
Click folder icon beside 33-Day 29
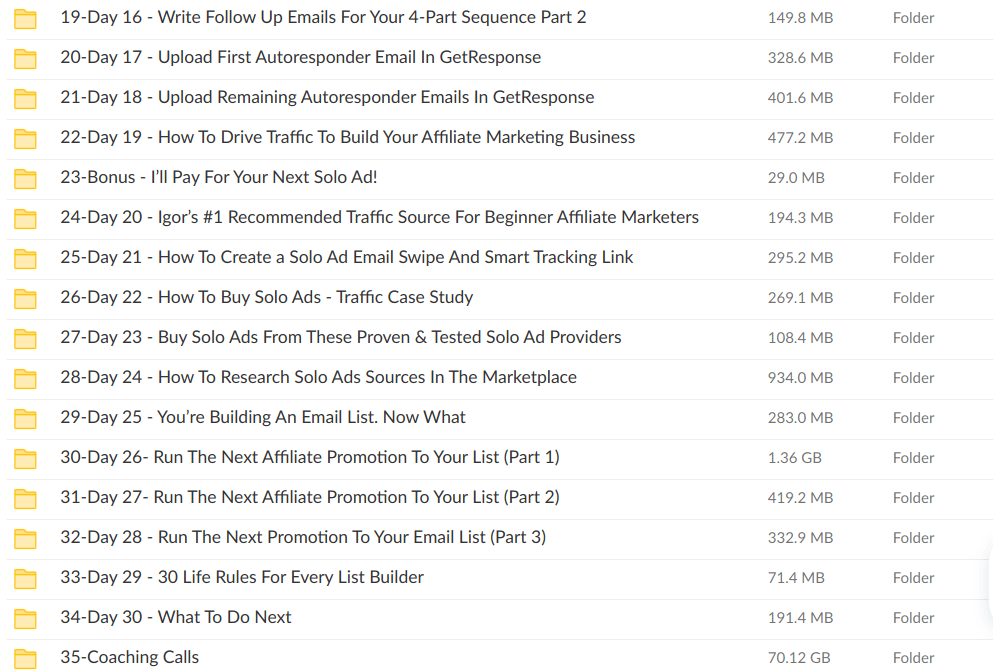click(x=25, y=578)
